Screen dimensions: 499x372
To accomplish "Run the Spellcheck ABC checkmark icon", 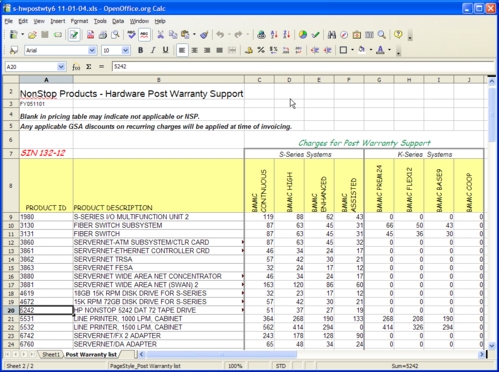I will [x=132, y=35].
